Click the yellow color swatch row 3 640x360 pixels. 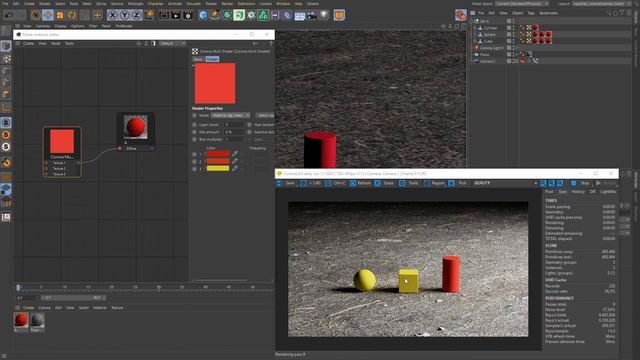point(218,168)
